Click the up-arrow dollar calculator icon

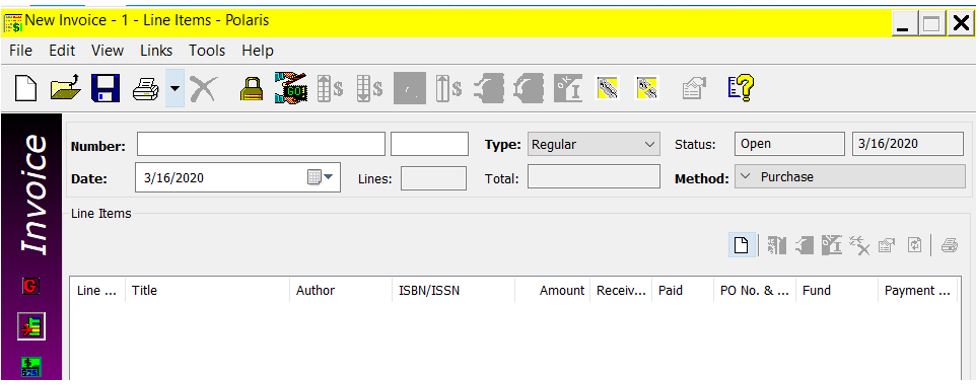pos(330,88)
